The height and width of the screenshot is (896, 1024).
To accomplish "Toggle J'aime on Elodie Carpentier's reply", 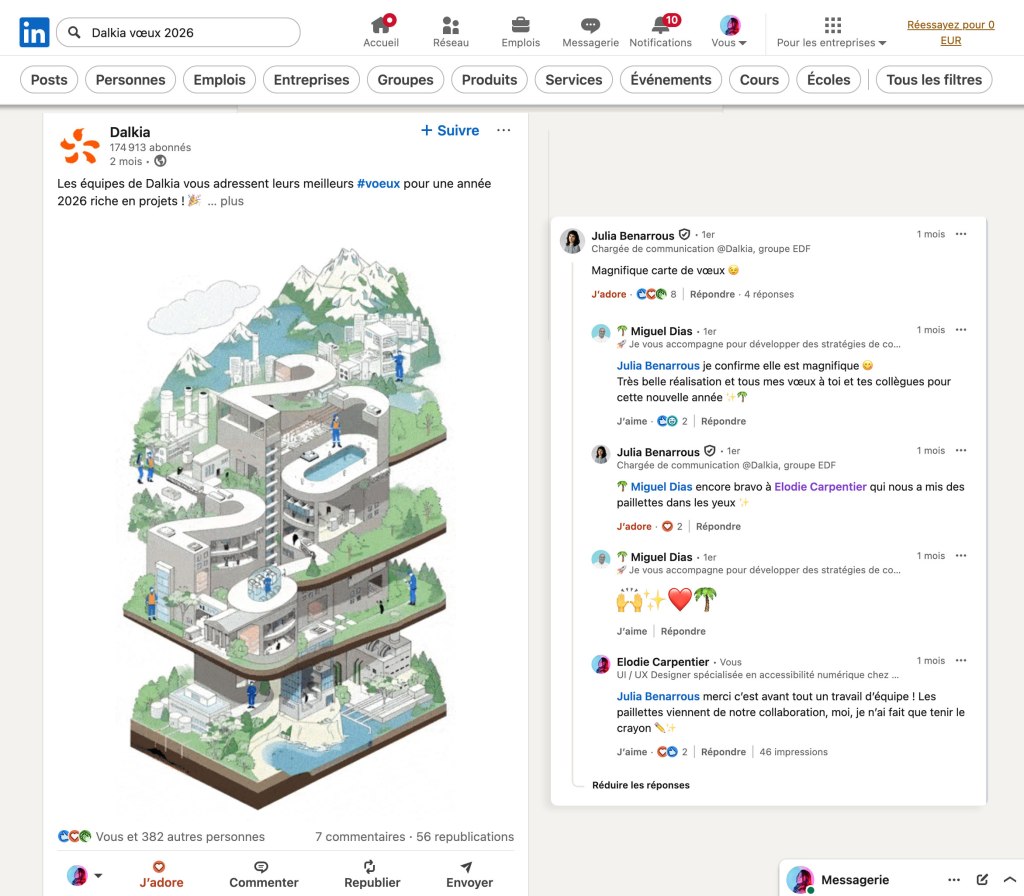I will [x=631, y=752].
